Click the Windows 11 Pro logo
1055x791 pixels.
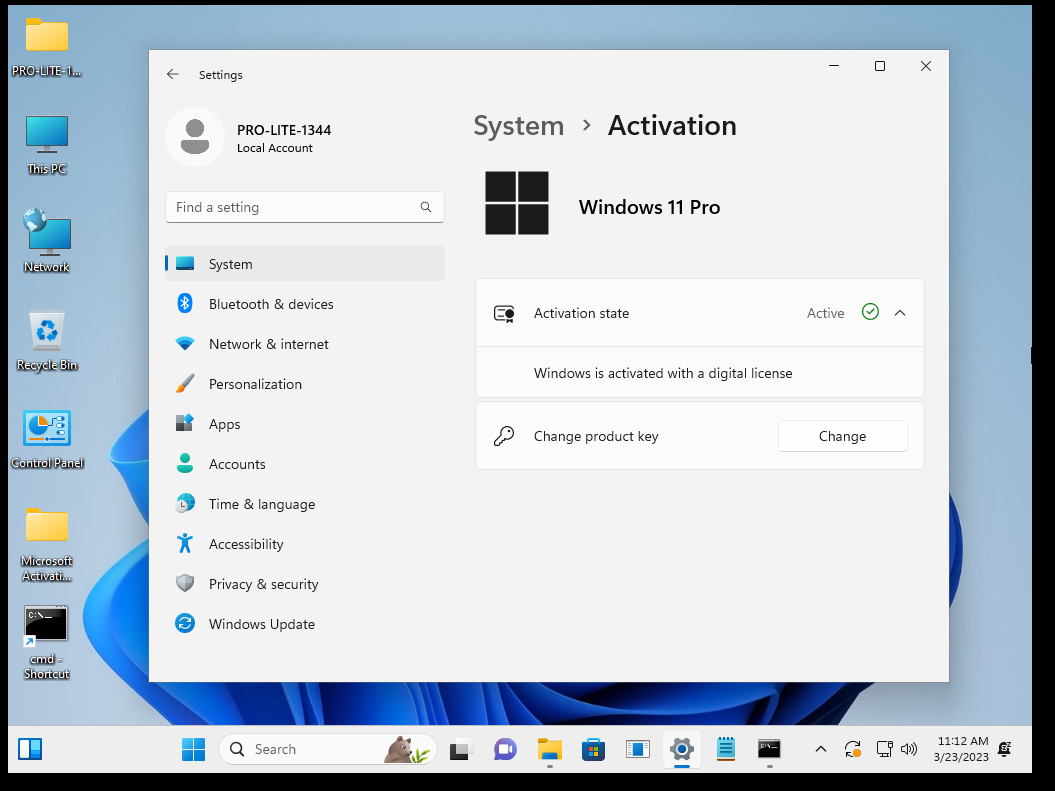click(517, 203)
